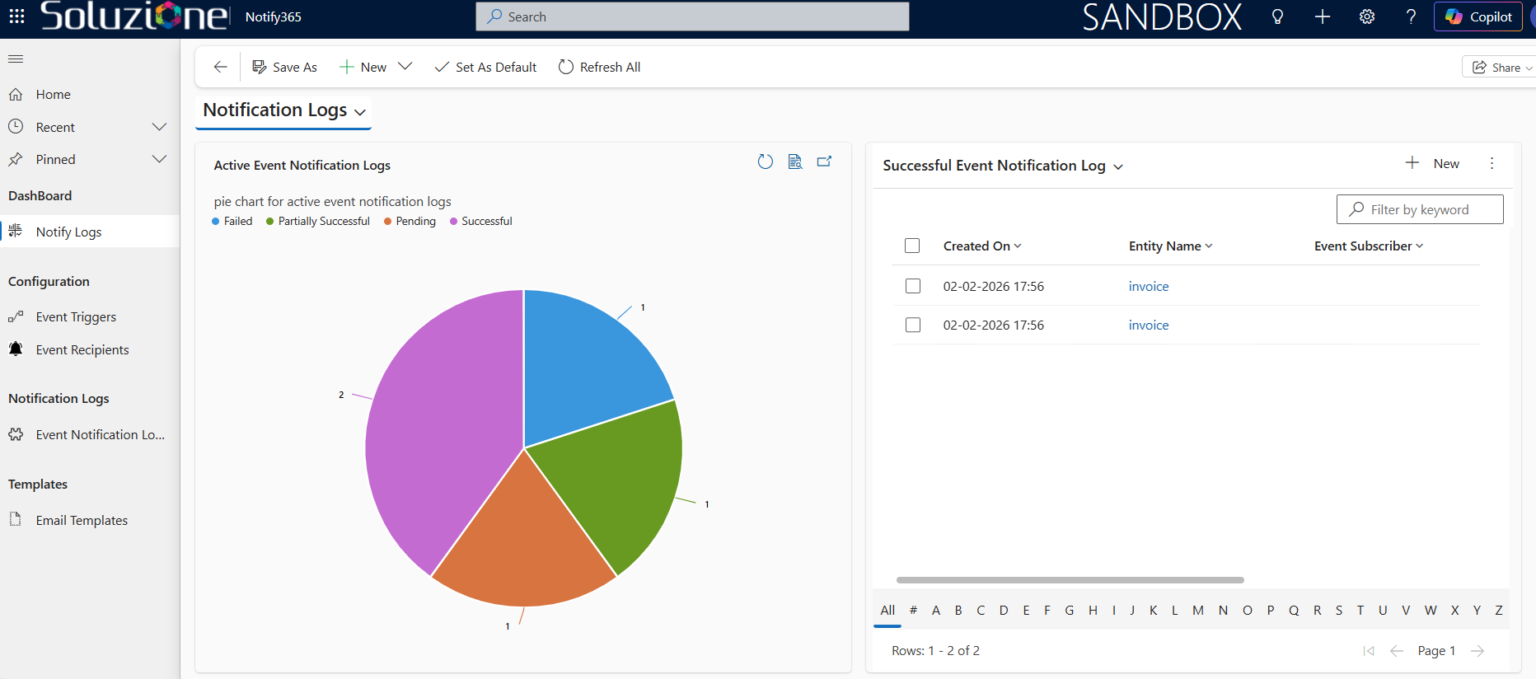
Task: Check the first invoice row checkbox
Action: point(912,286)
